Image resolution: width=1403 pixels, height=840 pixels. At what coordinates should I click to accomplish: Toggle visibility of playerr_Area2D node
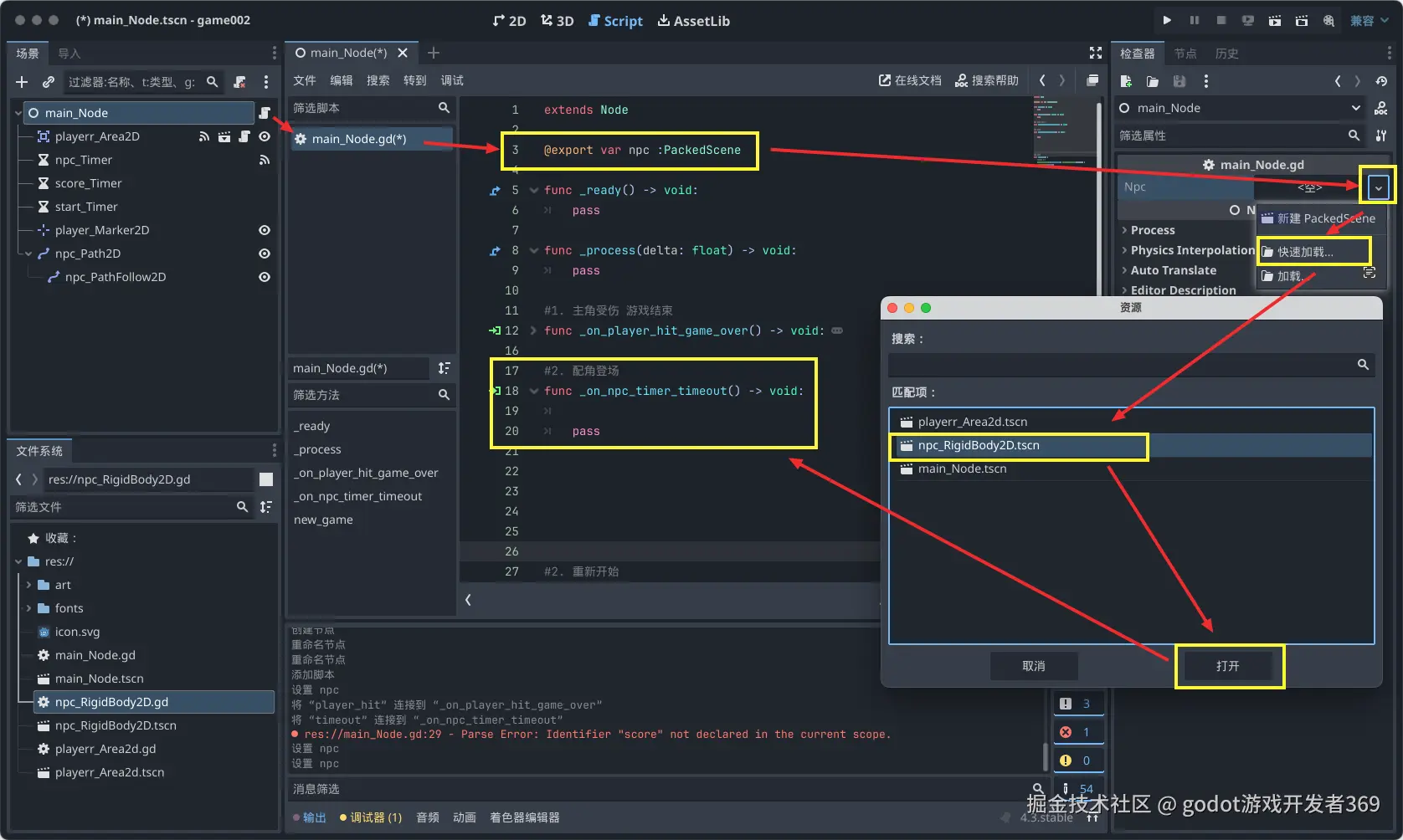point(265,136)
